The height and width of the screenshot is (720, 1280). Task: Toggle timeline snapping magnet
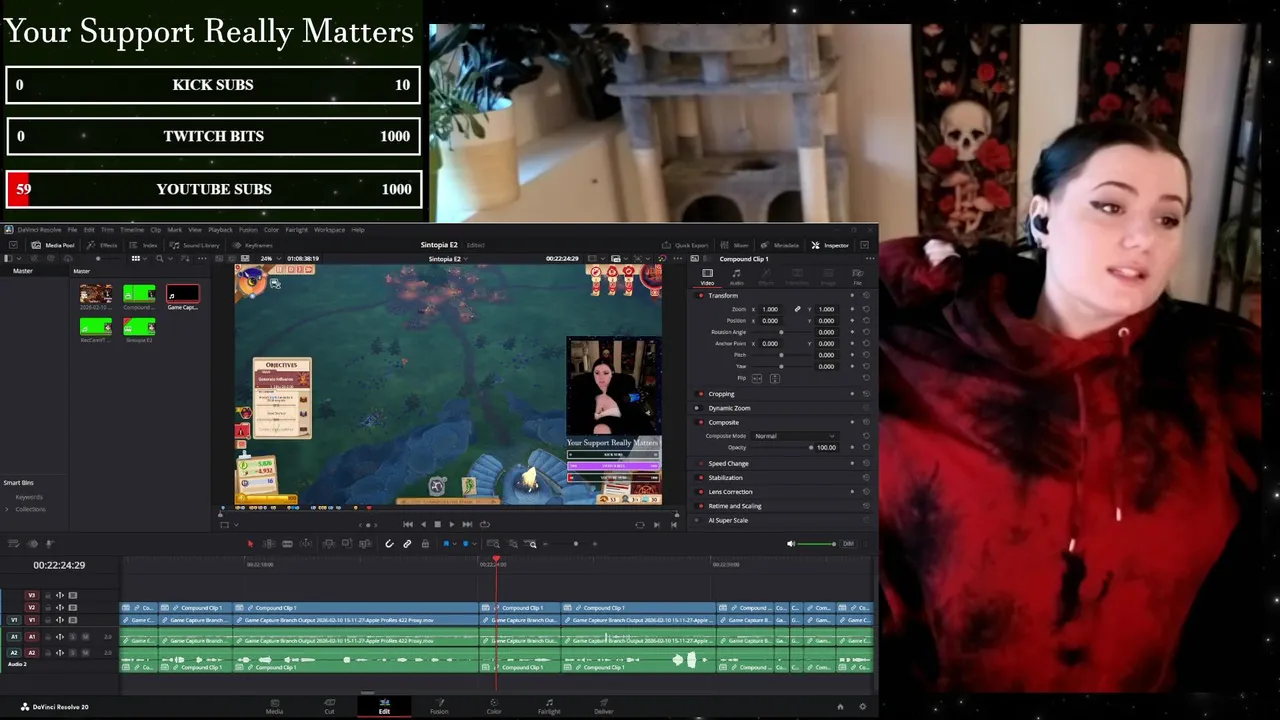coord(389,544)
